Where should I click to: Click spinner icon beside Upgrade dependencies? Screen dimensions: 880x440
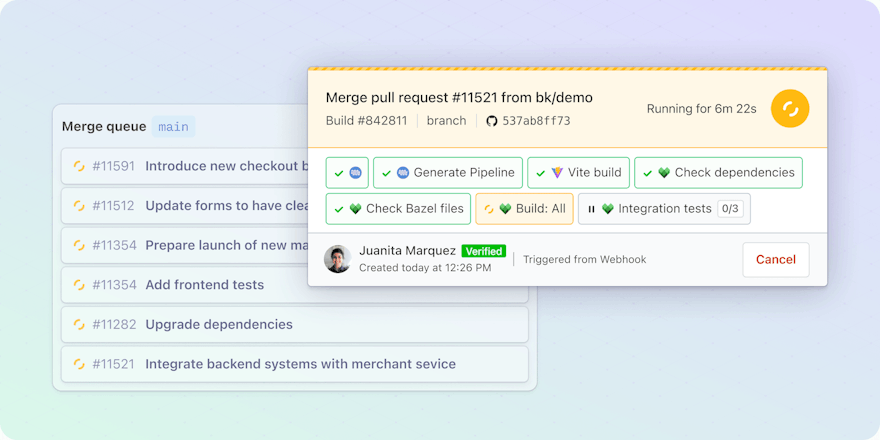tap(79, 325)
